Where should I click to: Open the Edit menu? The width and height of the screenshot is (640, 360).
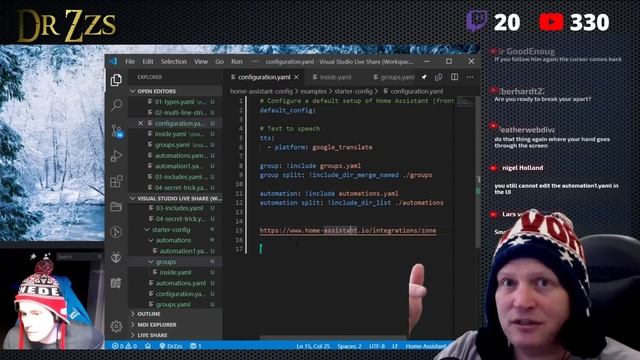[x=148, y=62]
